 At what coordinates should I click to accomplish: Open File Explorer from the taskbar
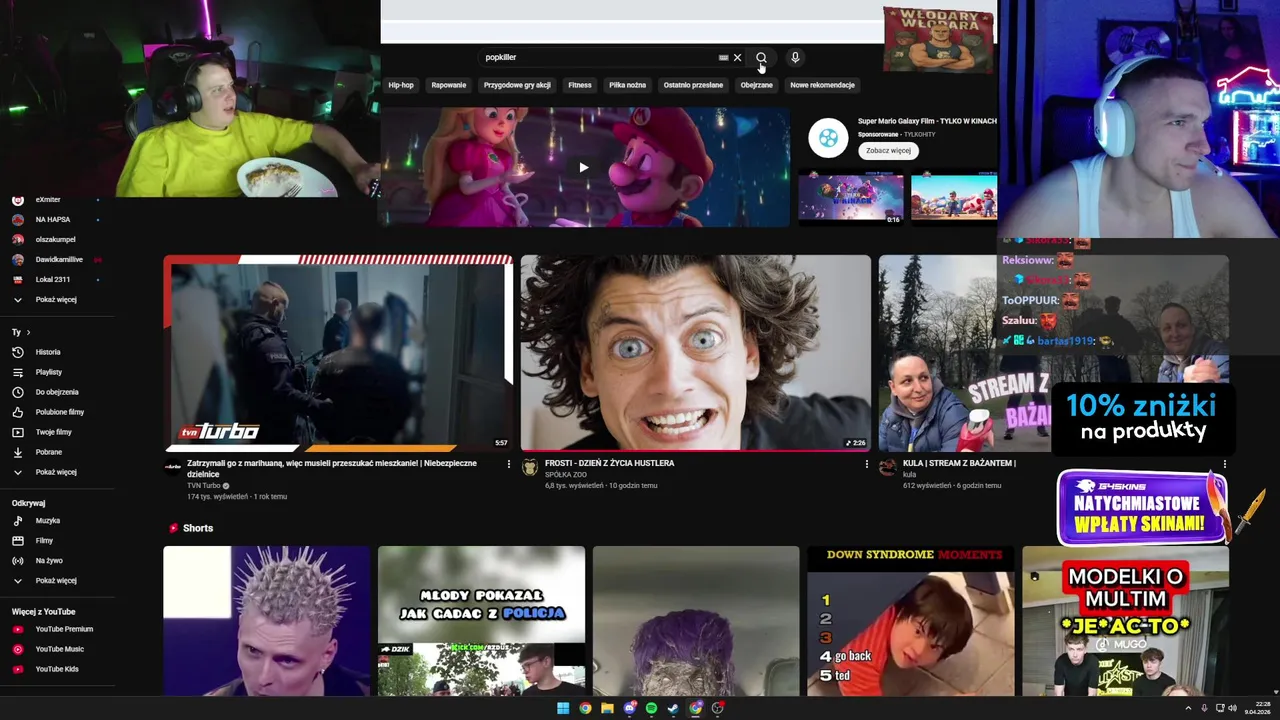(x=607, y=708)
